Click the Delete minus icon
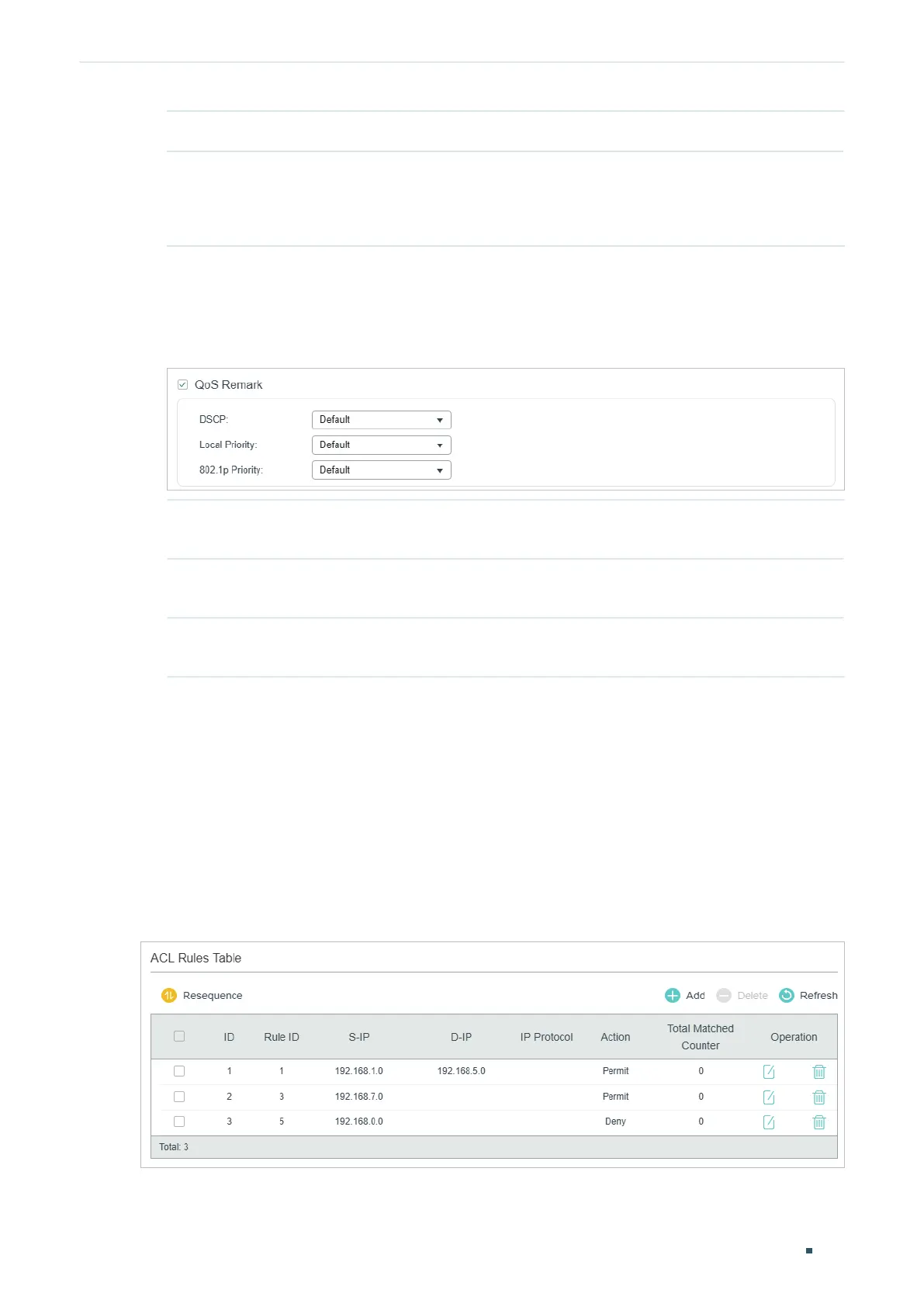 click(724, 995)
